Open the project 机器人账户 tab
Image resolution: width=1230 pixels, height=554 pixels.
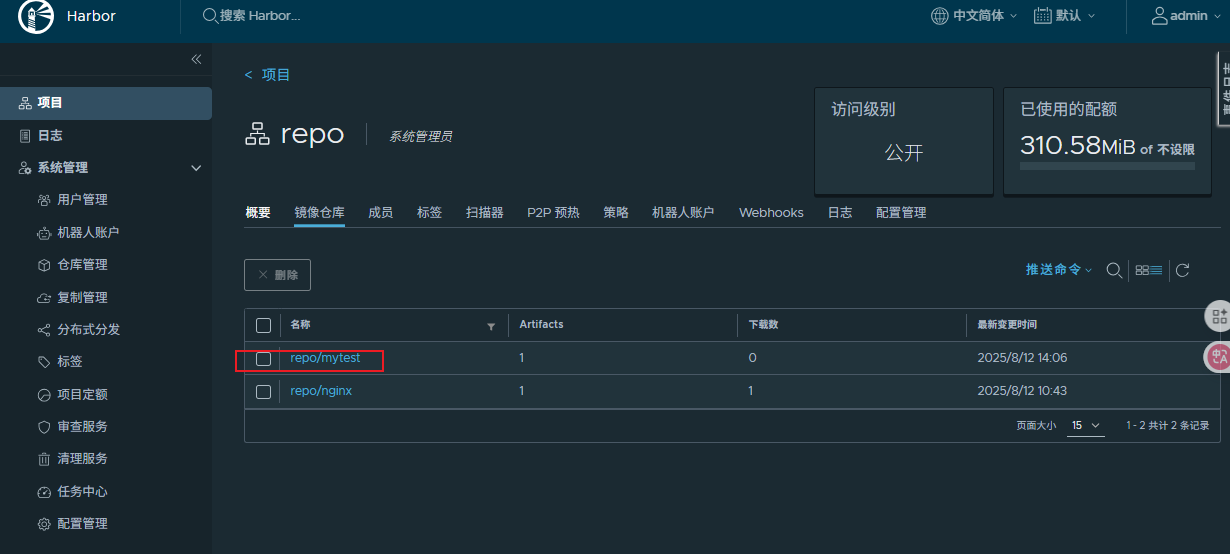(683, 213)
